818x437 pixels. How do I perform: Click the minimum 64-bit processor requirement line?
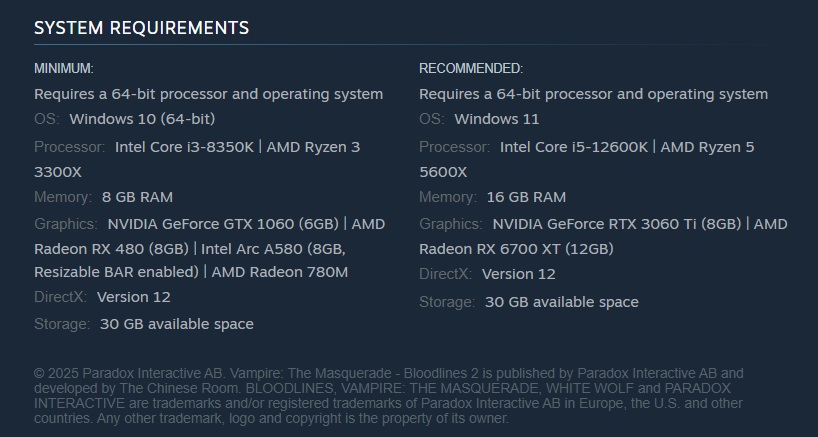coord(208,94)
